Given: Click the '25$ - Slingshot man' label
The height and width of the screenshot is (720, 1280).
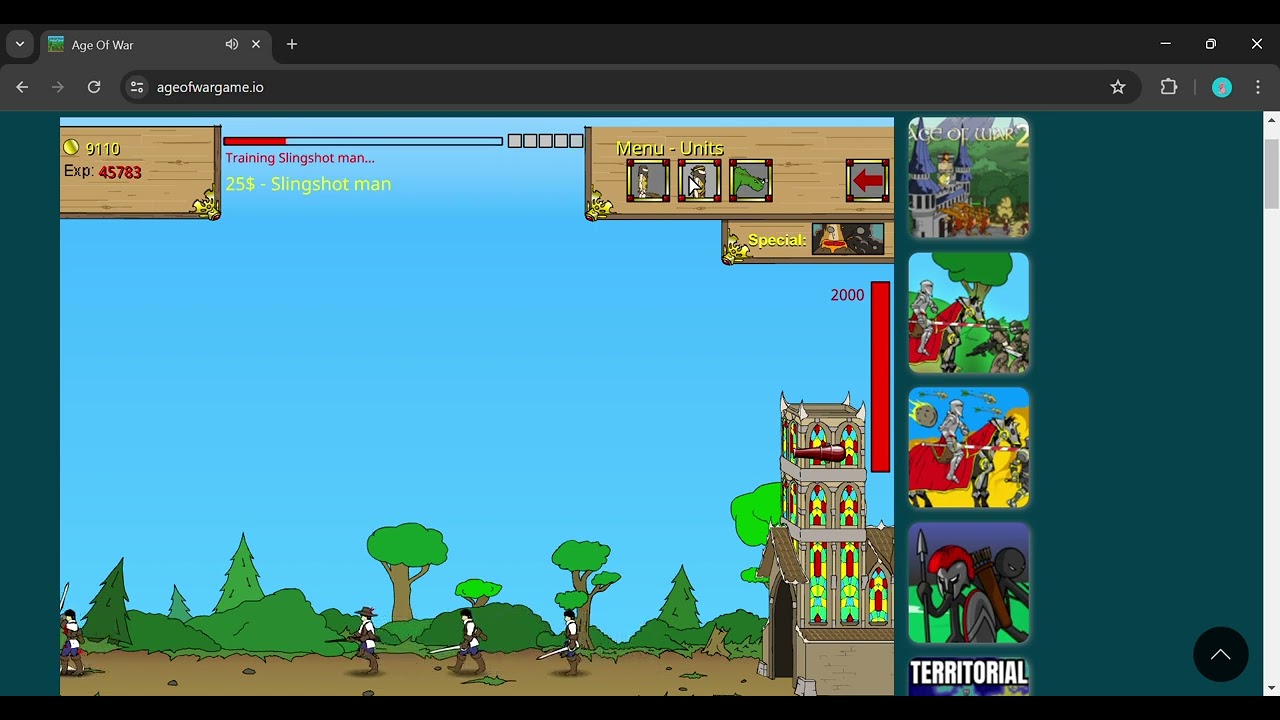Looking at the screenshot, I should [x=308, y=184].
